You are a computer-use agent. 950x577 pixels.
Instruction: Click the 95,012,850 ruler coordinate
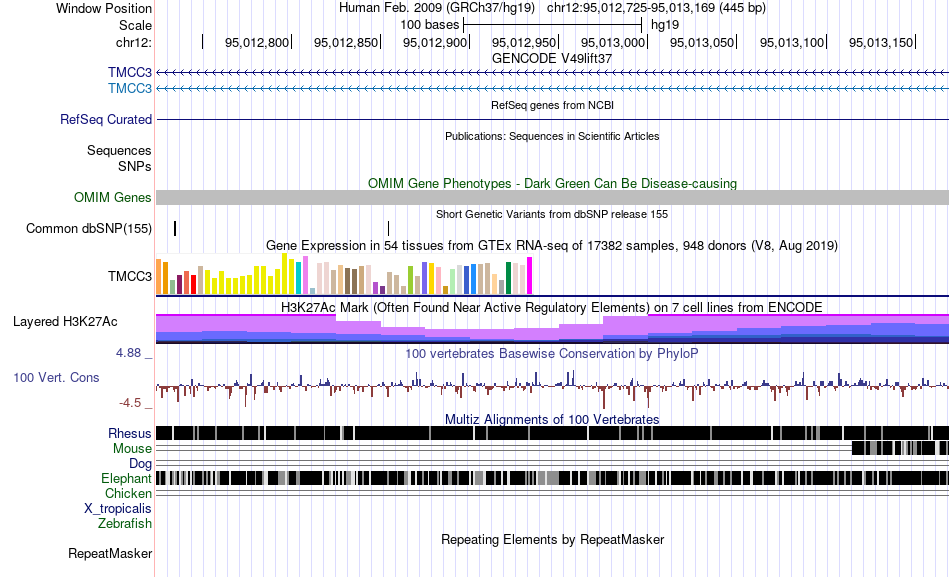pos(346,42)
